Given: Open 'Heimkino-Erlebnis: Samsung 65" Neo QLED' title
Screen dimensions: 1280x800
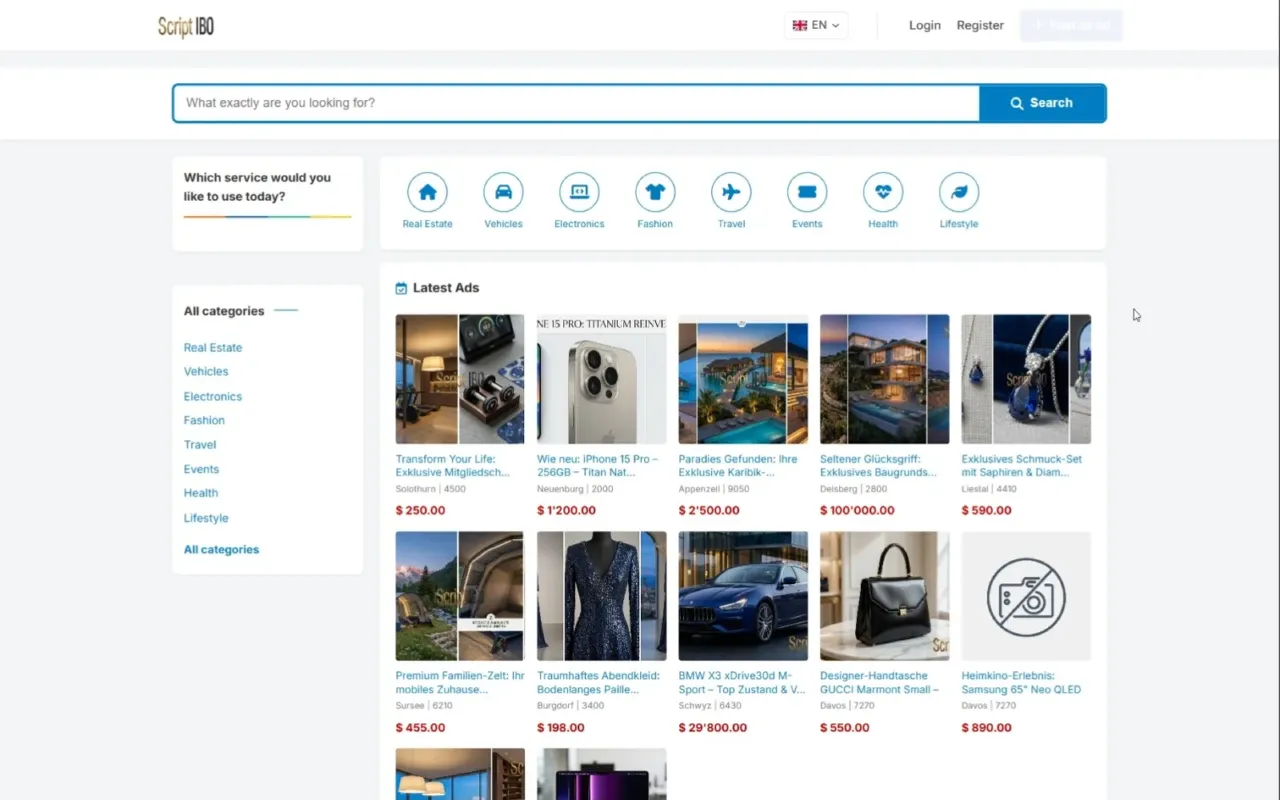Looking at the screenshot, I should (x=1021, y=683).
